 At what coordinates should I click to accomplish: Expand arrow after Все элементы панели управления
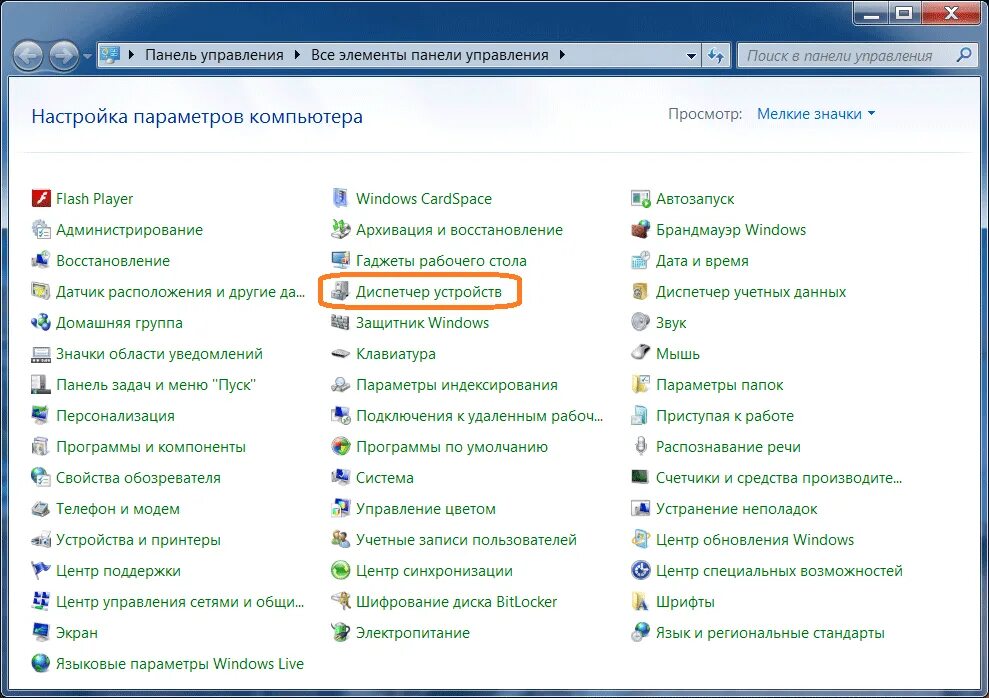point(562,55)
